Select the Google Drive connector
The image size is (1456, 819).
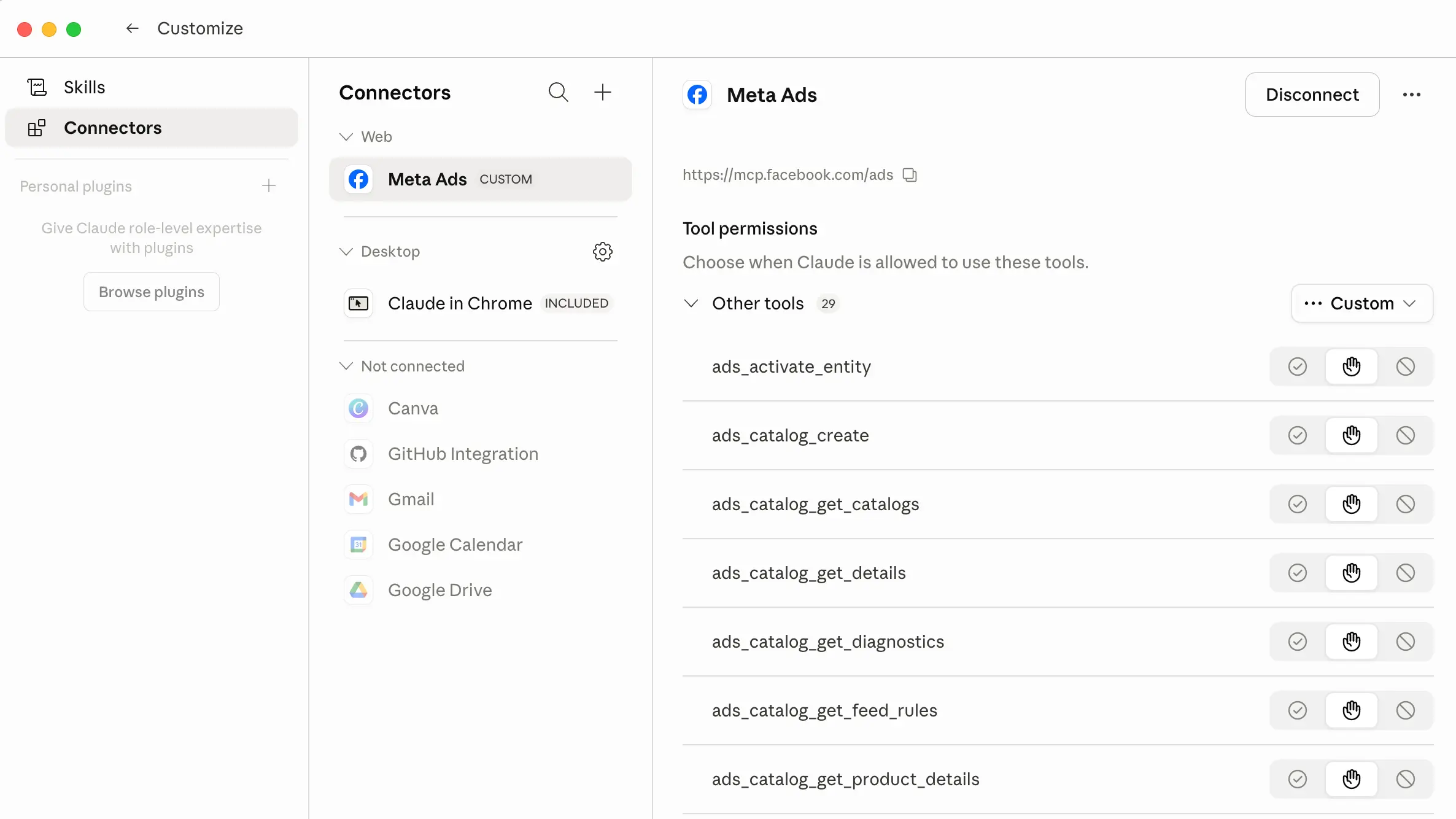tap(481, 590)
